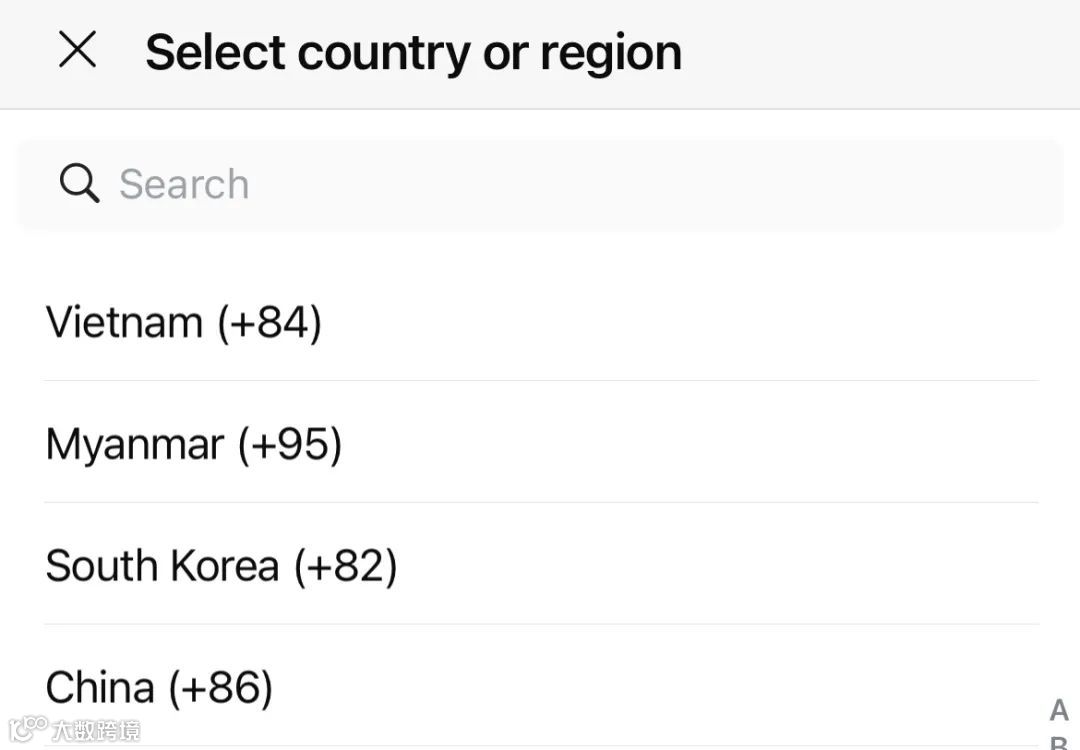Click the Myanmar country name

(x=134, y=444)
